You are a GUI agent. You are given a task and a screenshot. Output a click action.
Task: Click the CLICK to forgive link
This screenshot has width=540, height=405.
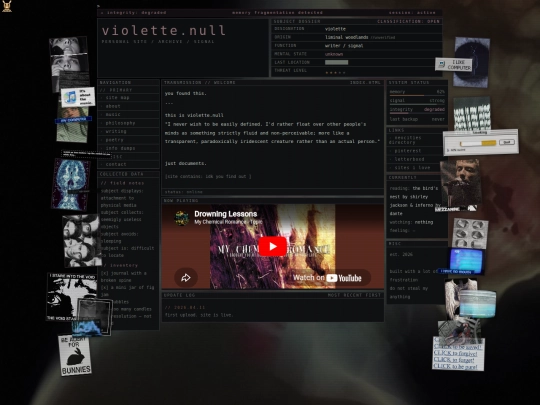point(455,354)
